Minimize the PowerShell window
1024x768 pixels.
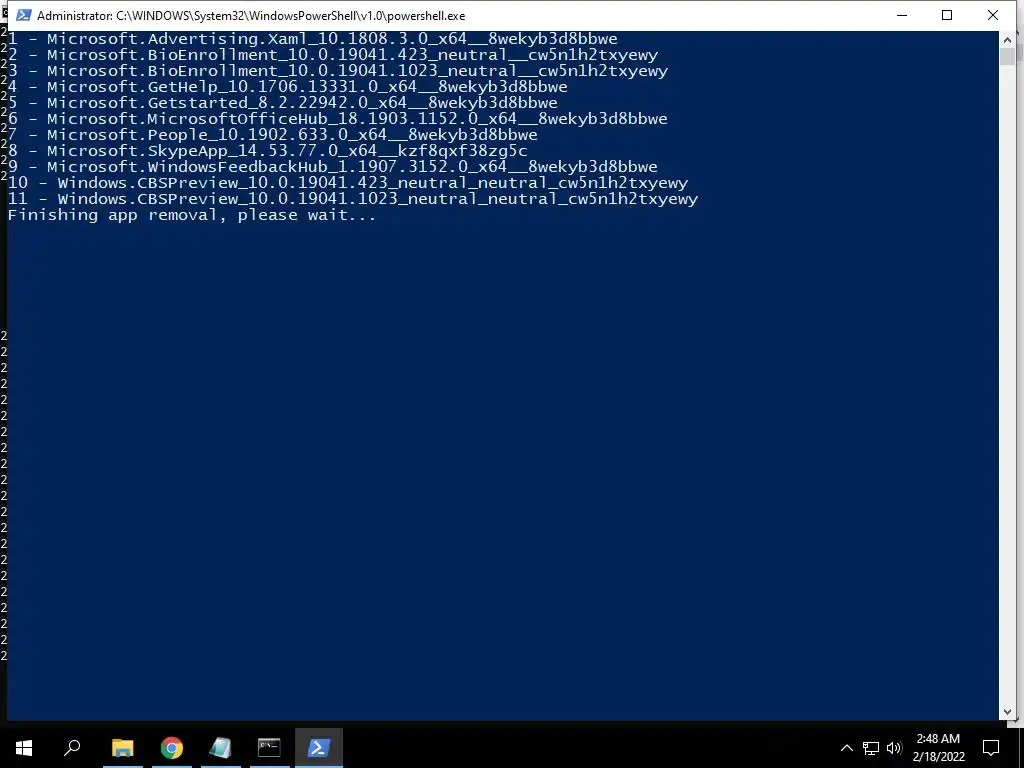tap(902, 15)
